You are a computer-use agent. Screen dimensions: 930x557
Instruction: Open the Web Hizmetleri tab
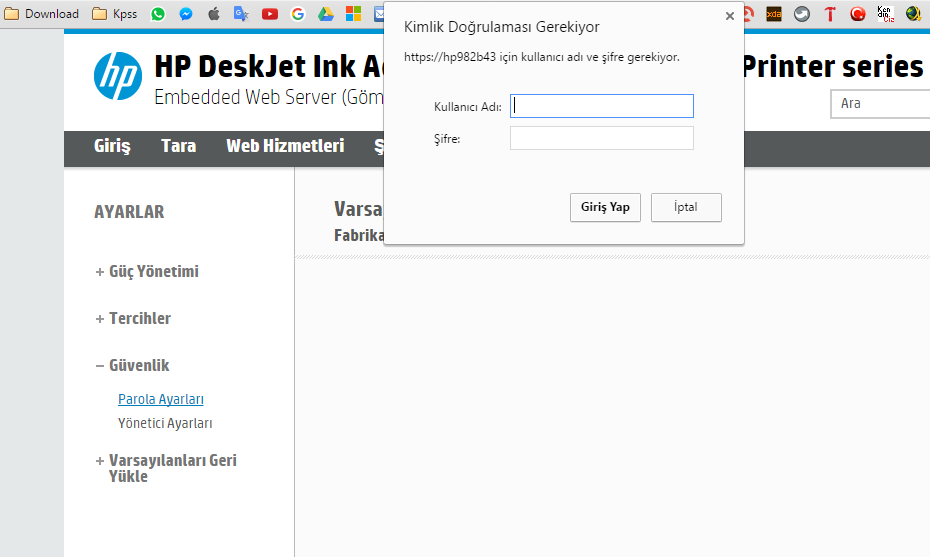click(285, 146)
